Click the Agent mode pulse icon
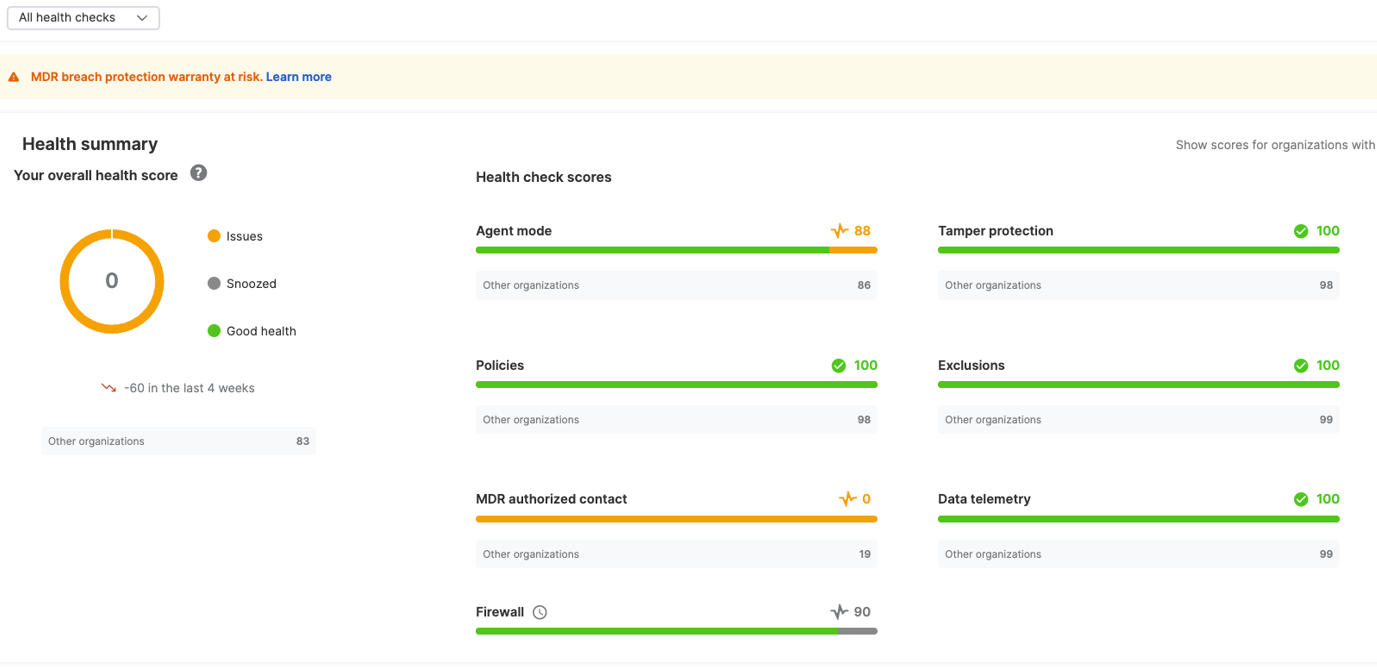The image size is (1377, 670). 839,231
